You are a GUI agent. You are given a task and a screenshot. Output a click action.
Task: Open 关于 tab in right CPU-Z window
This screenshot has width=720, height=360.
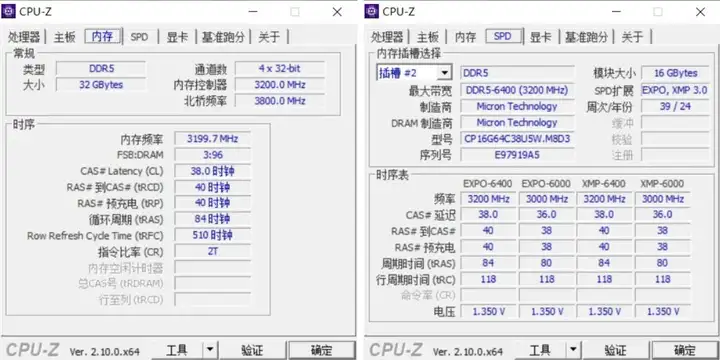[x=632, y=37]
